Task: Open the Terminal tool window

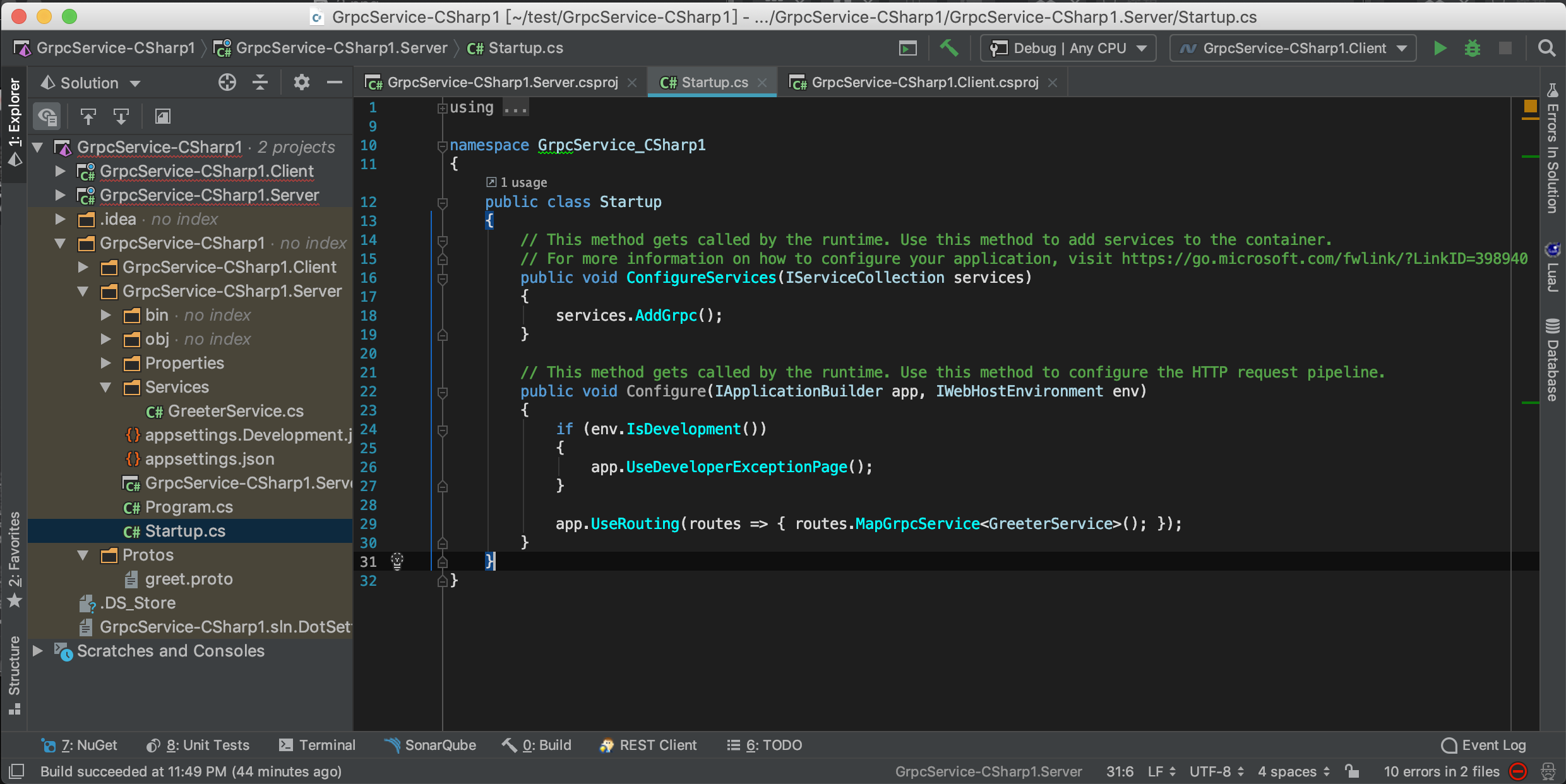Action: [x=318, y=745]
